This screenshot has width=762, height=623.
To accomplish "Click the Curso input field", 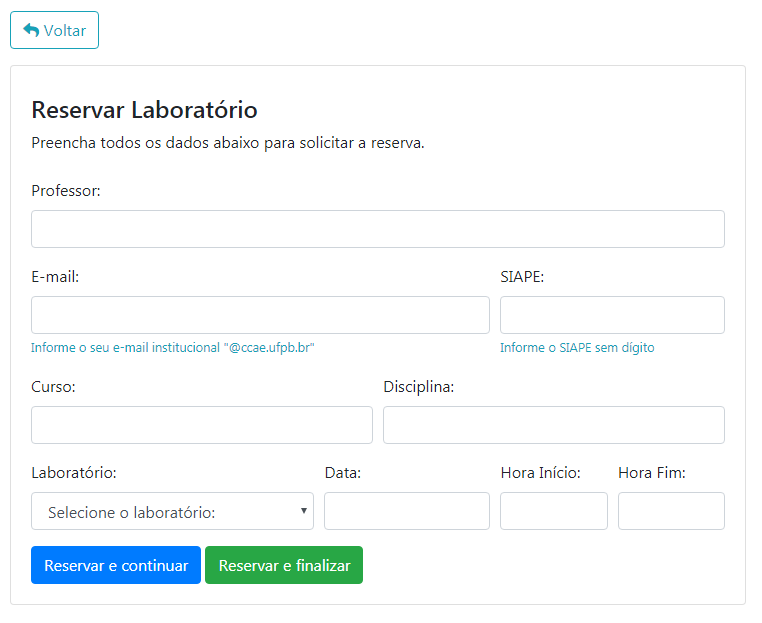I will point(201,425).
